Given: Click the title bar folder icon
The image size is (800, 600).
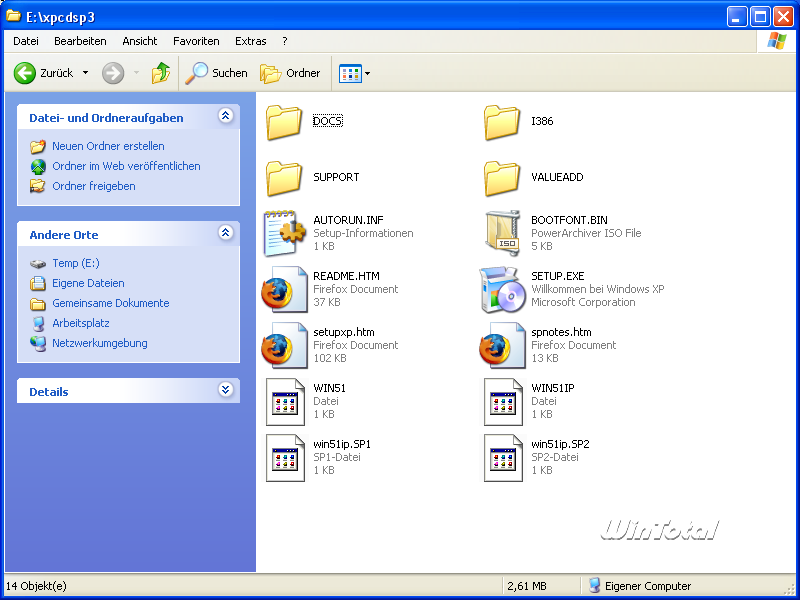Looking at the screenshot, I should coord(14,16).
